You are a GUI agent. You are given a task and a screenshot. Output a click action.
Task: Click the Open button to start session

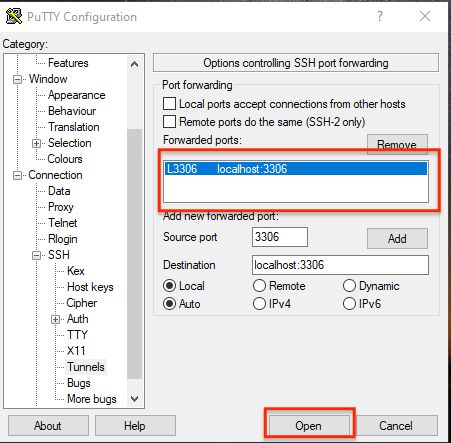pyautogui.click(x=309, y=426)
